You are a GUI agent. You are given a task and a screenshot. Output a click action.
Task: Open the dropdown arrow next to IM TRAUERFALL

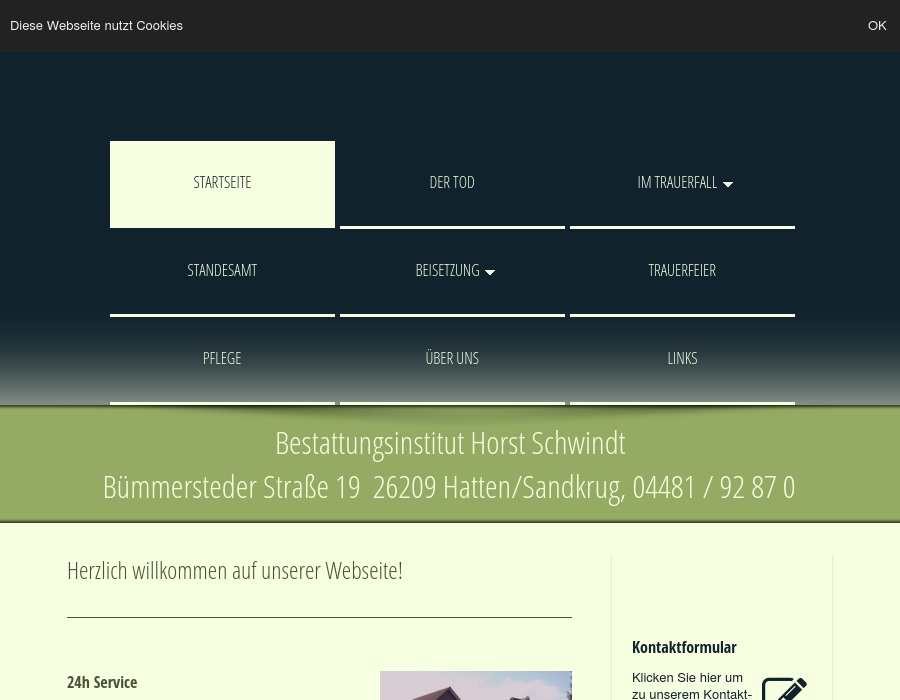728,184
